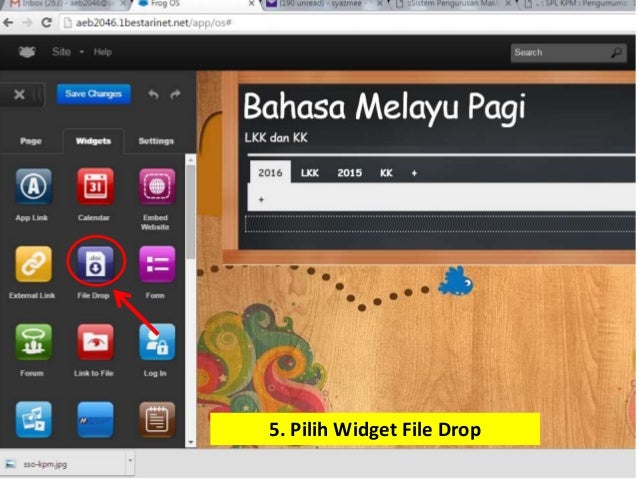The height and width of the screenshot is (479, 638).
Task: Select the media widget with music note
Action: tap(33, 420)
